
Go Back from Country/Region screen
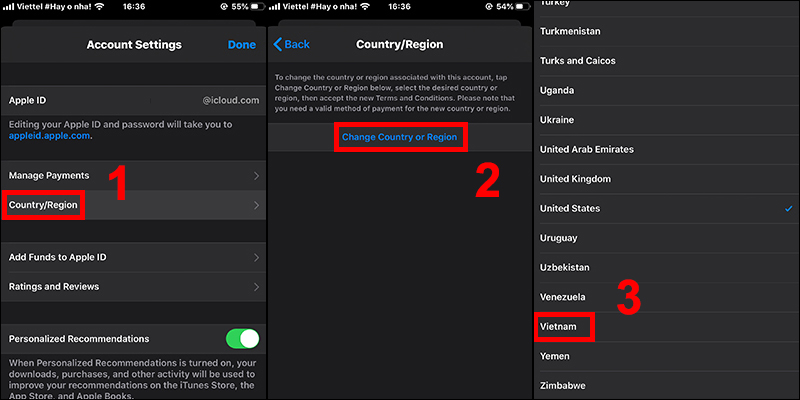coord(291,44)
